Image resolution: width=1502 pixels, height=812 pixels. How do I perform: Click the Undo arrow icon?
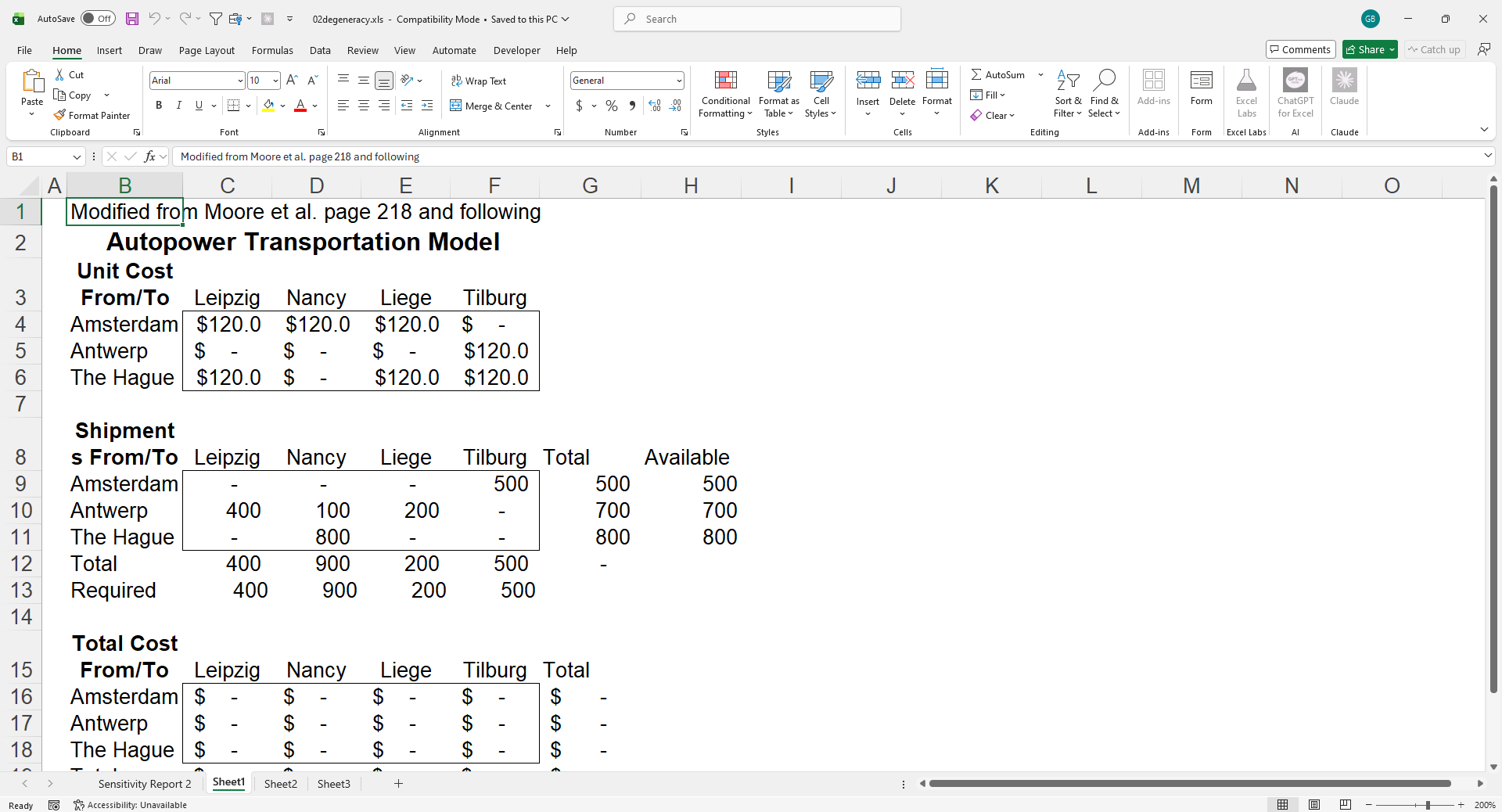[154, 19]
